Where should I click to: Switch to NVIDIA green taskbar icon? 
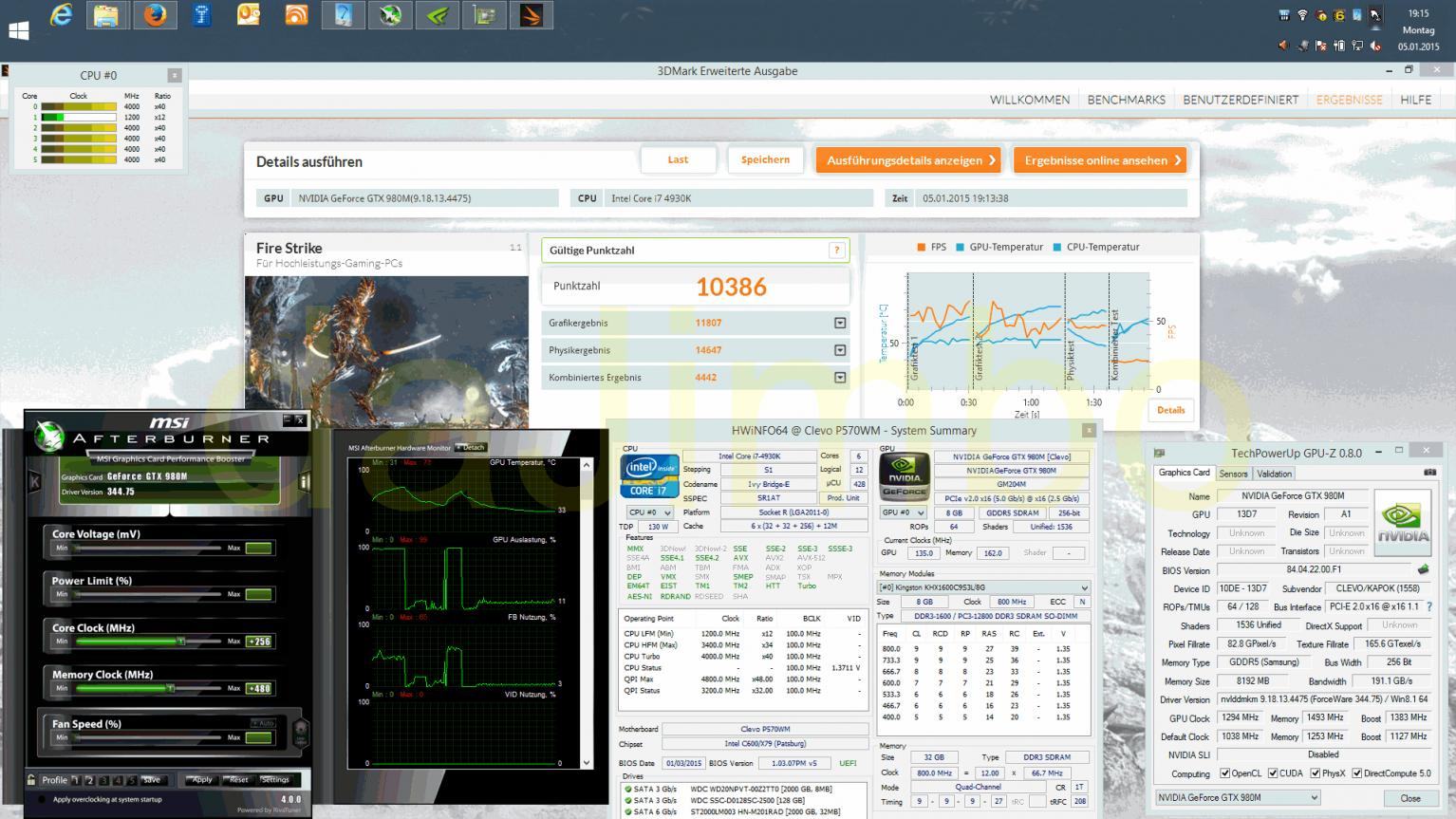pyautogui.click(x=438, y=15)
